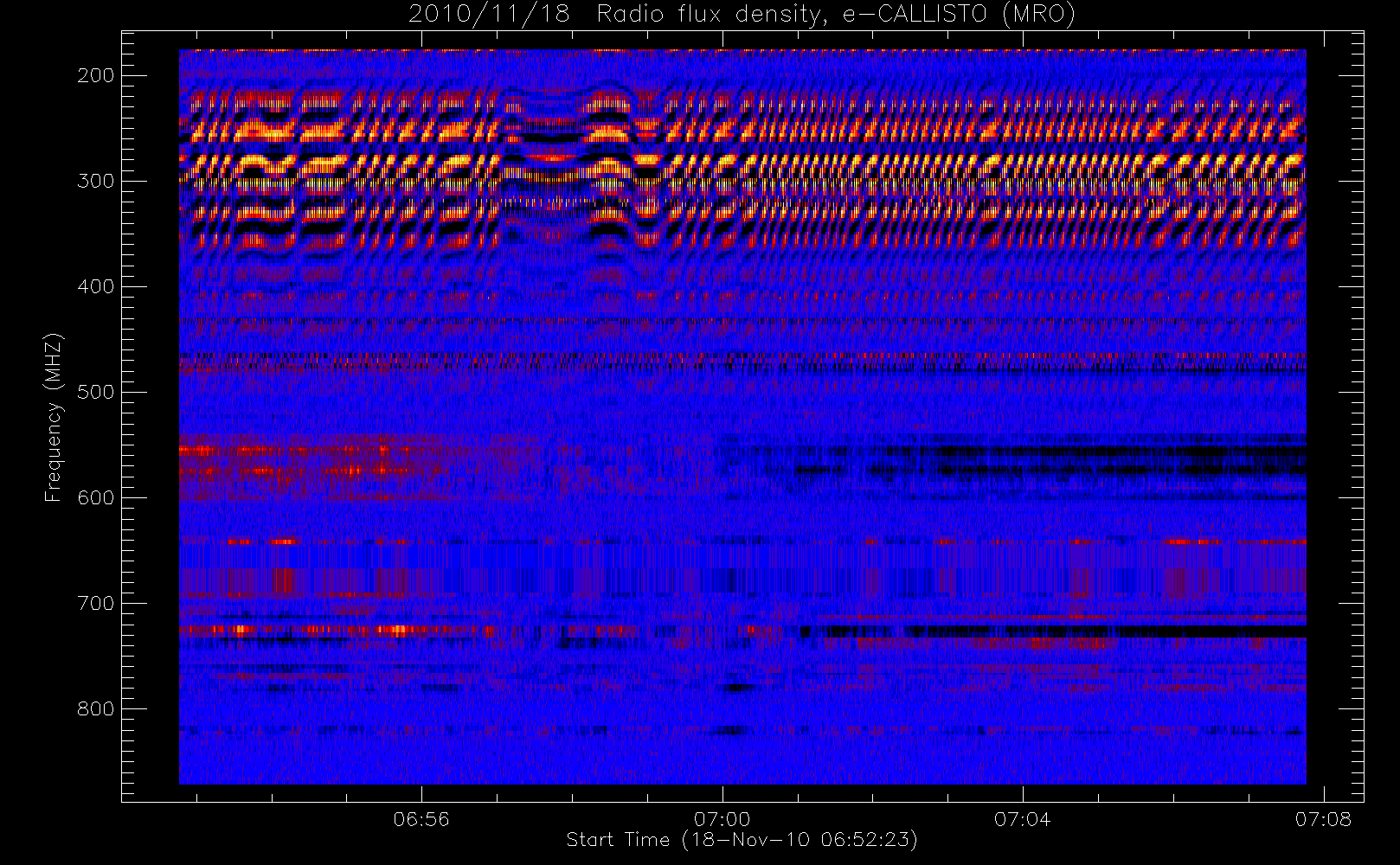
Task: Click the 07:04 time tick label
Action: [x=1022, y=819]
